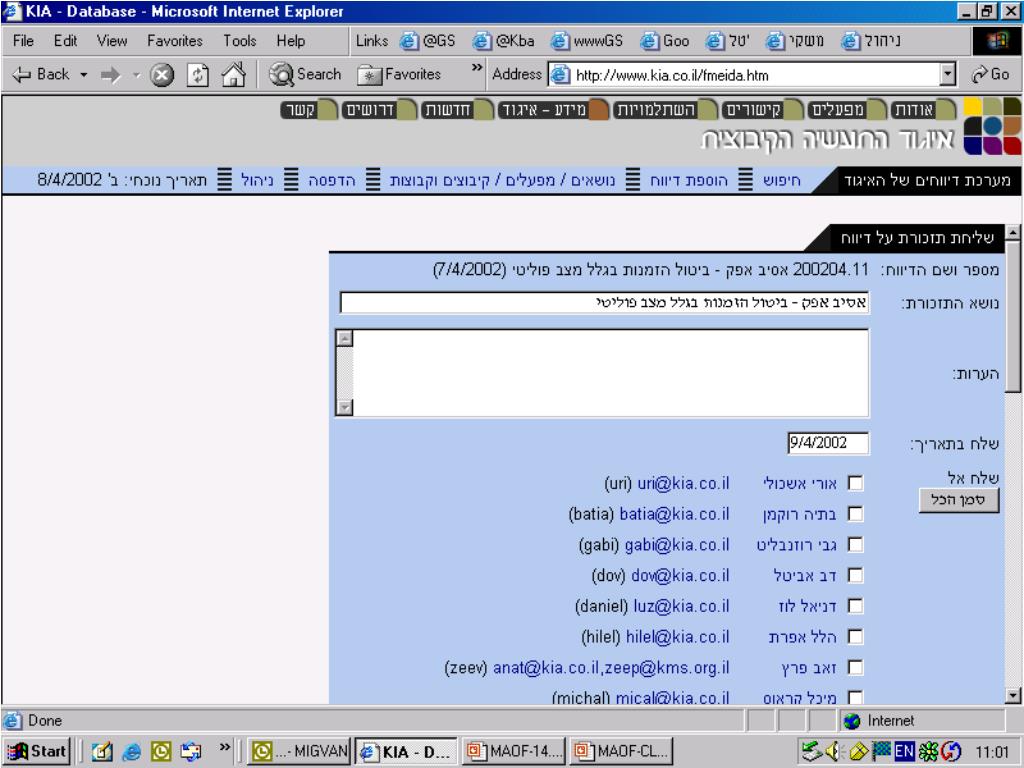
Task: Refresh the page with the Refresh icon
Action: [197, 75]
